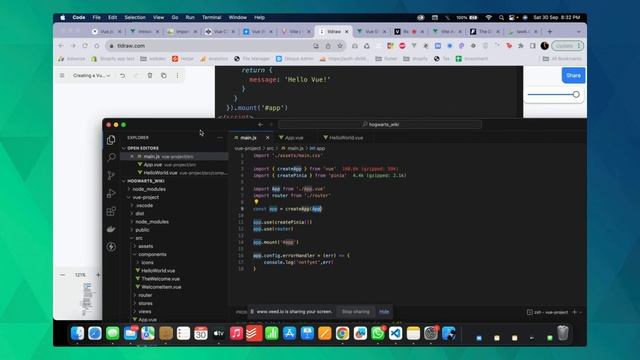The height and width of the screenshot is (360, 640).
Task: Open the tldraw hamburger menu
Action: 62,76
